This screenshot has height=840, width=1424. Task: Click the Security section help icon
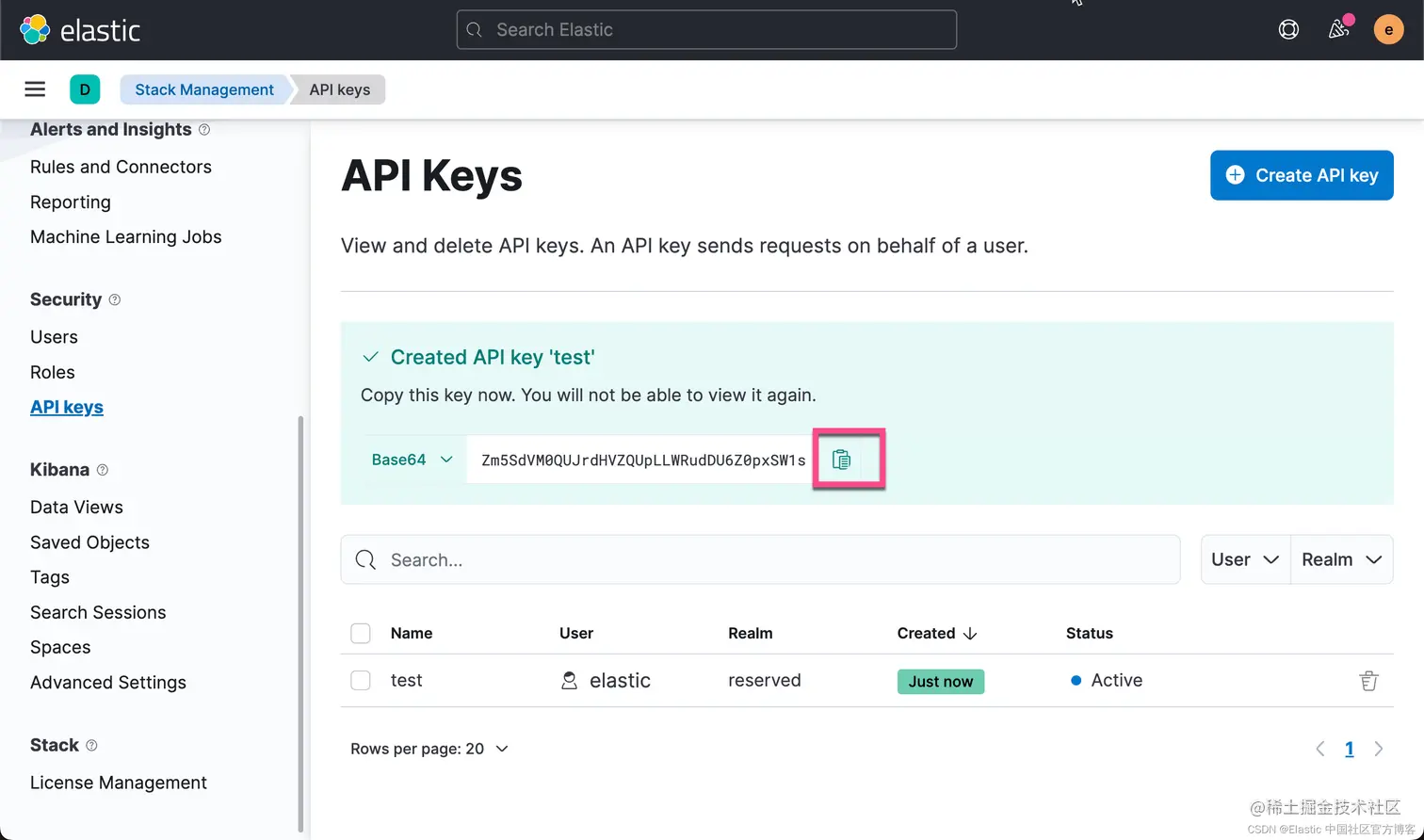click(x=115, y=299)
